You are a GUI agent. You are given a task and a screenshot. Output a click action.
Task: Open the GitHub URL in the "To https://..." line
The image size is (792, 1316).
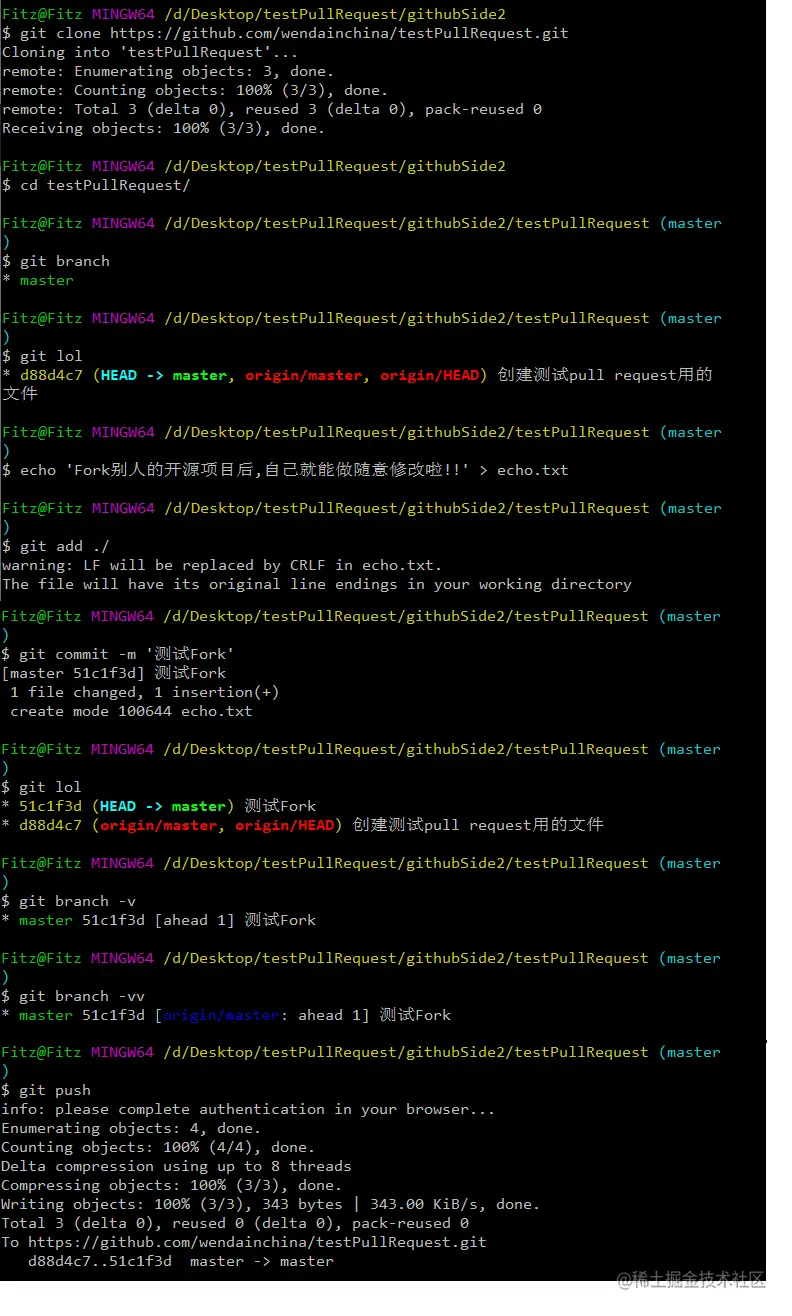tap(258, 1242)
